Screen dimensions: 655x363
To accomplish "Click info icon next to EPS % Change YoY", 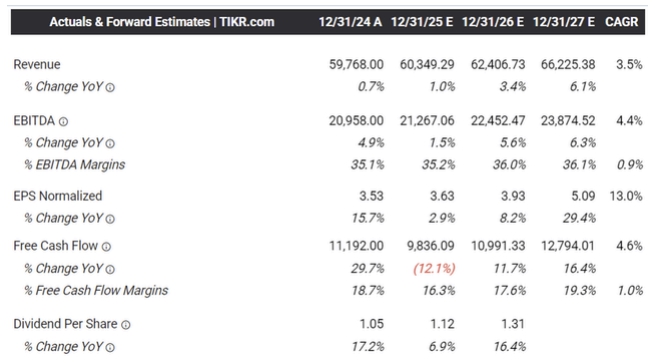I will (110, 219).
